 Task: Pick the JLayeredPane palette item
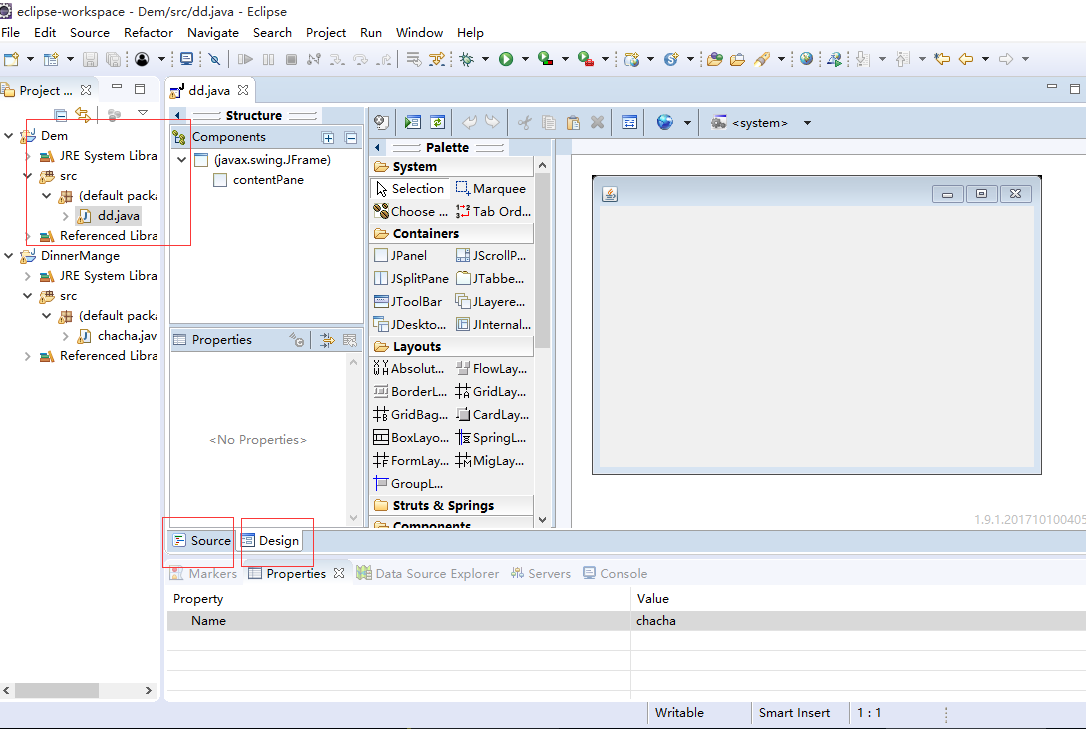[491, 301]
